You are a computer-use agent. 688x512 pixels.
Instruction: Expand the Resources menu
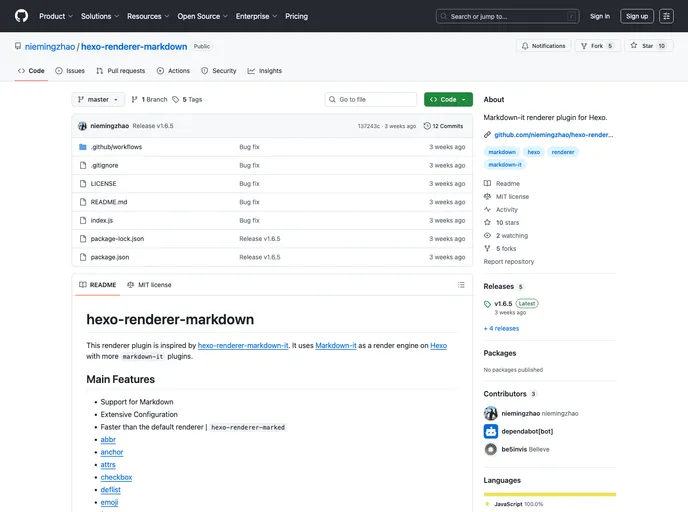(148, 16)
